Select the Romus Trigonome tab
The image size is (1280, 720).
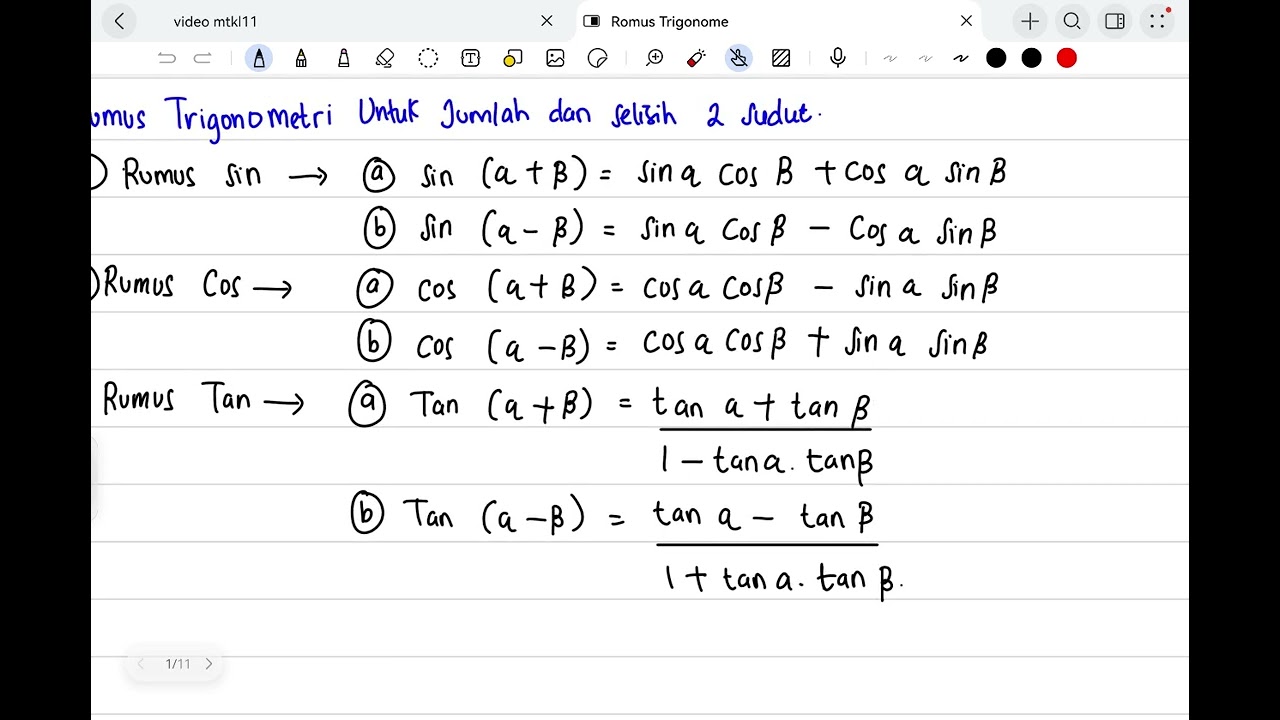tap(669, 21)
